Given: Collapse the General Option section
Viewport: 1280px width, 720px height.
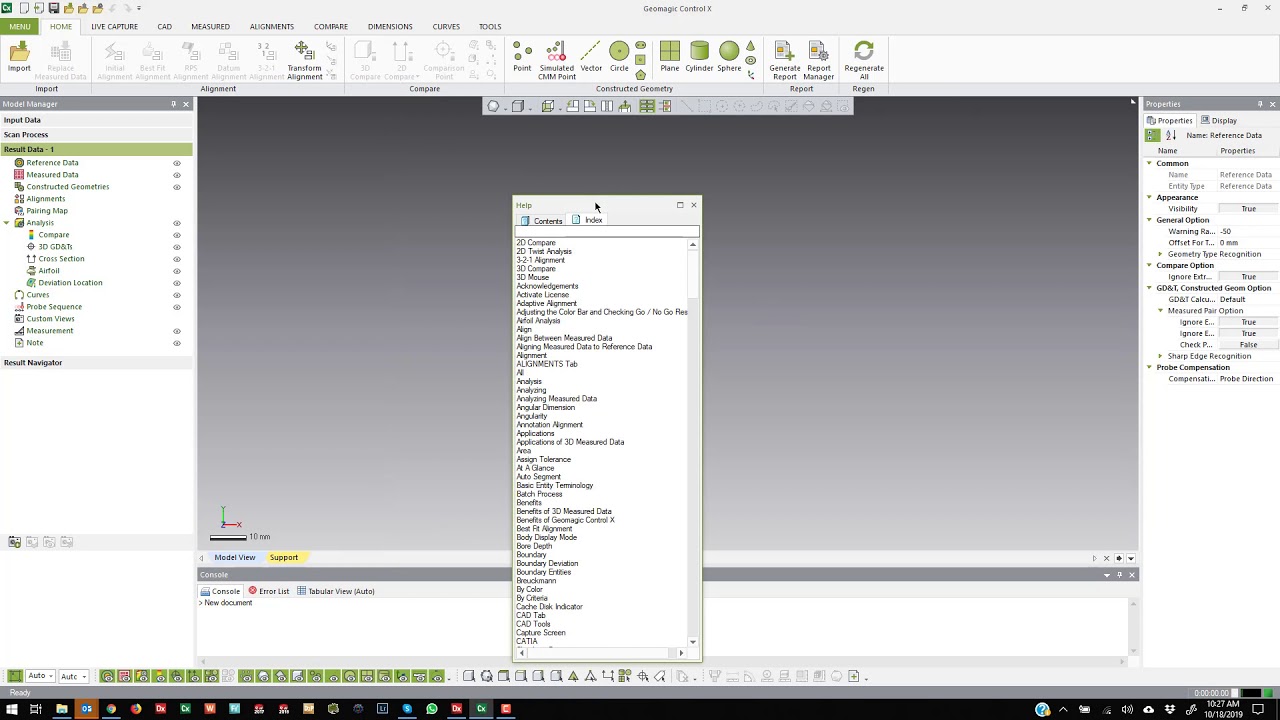Looking at the screenshot, I should [x=1149, y=220].
